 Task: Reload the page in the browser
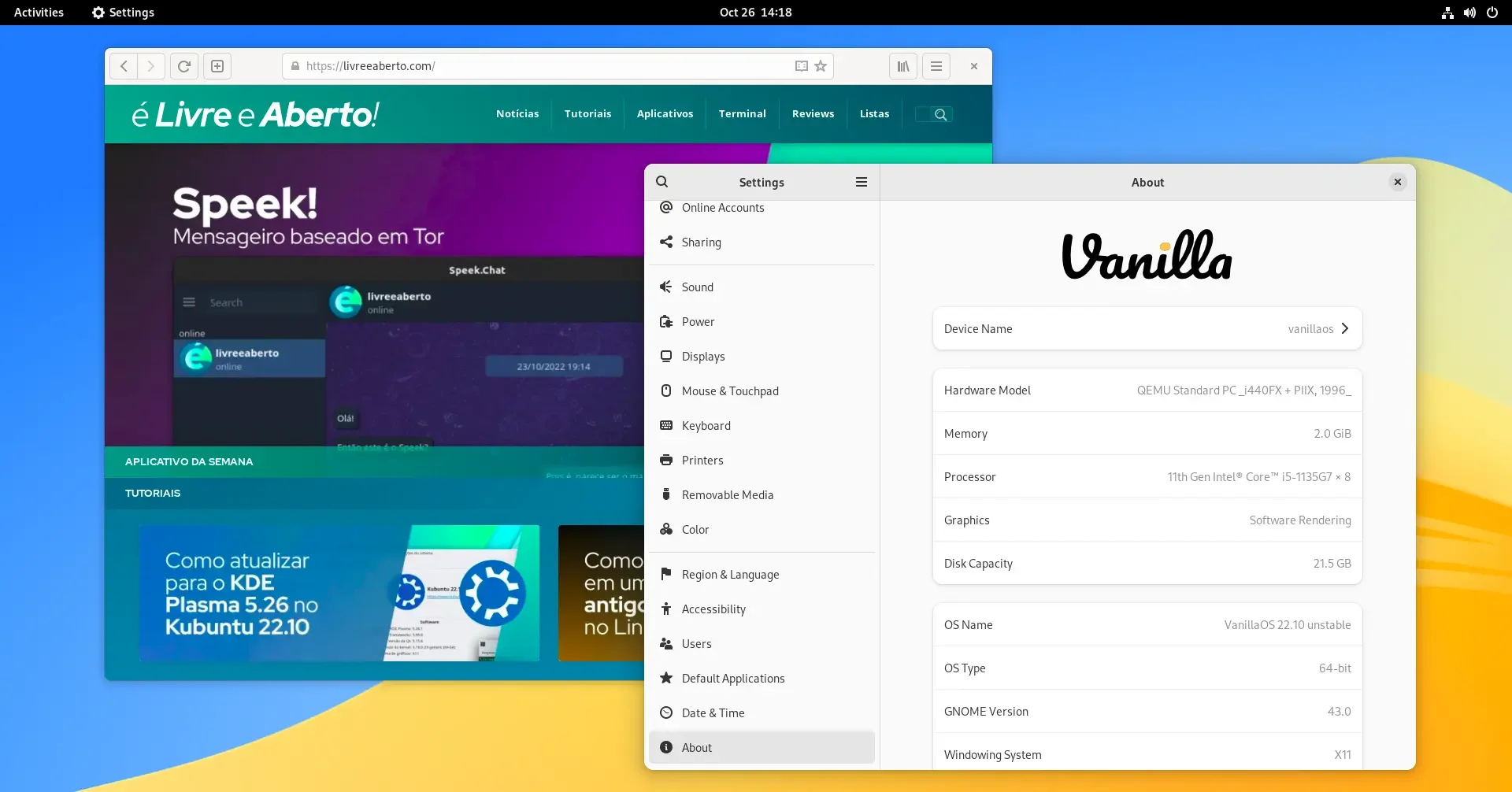(x=183, y=66)
